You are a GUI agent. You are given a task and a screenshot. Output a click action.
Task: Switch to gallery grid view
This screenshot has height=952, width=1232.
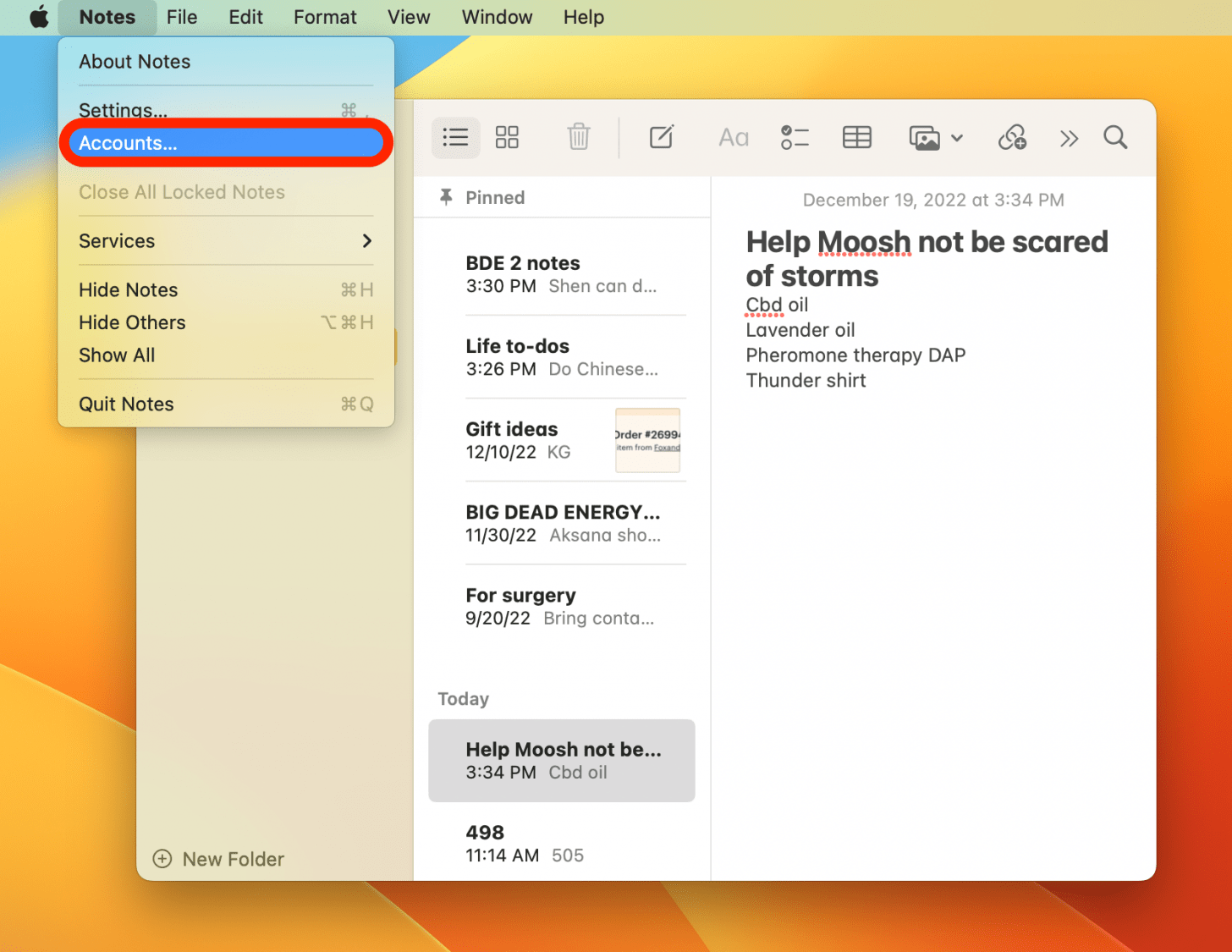point(507,137)
